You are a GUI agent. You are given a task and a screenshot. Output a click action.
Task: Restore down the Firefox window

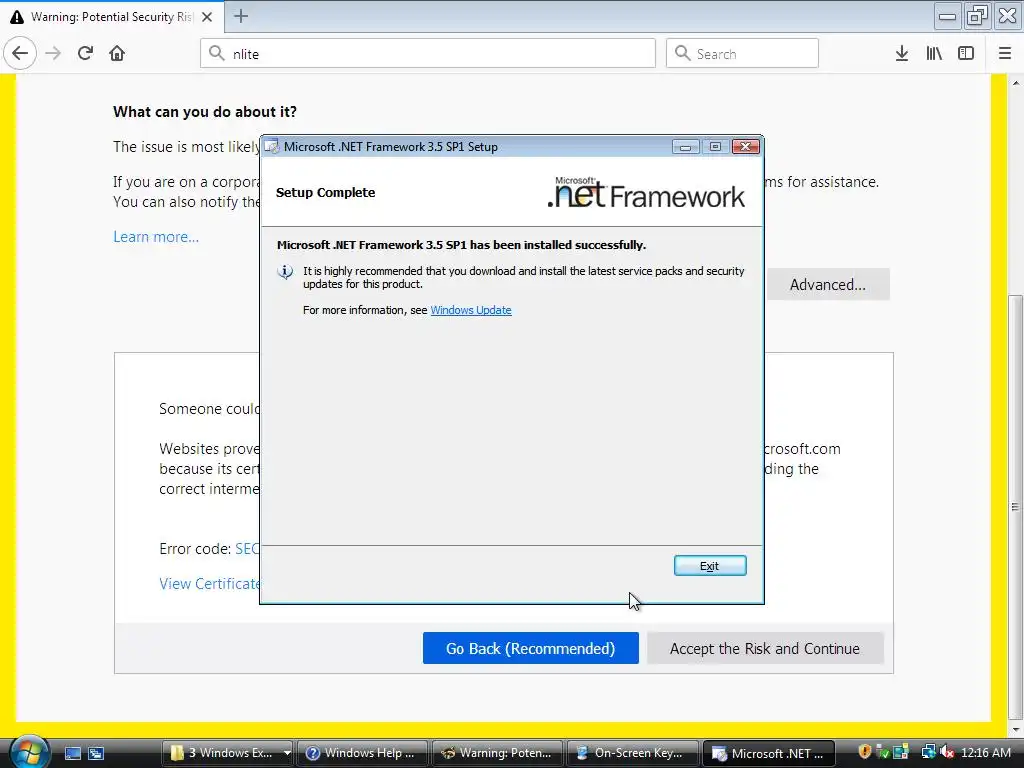pyautogui.click(x=977, y=16)
